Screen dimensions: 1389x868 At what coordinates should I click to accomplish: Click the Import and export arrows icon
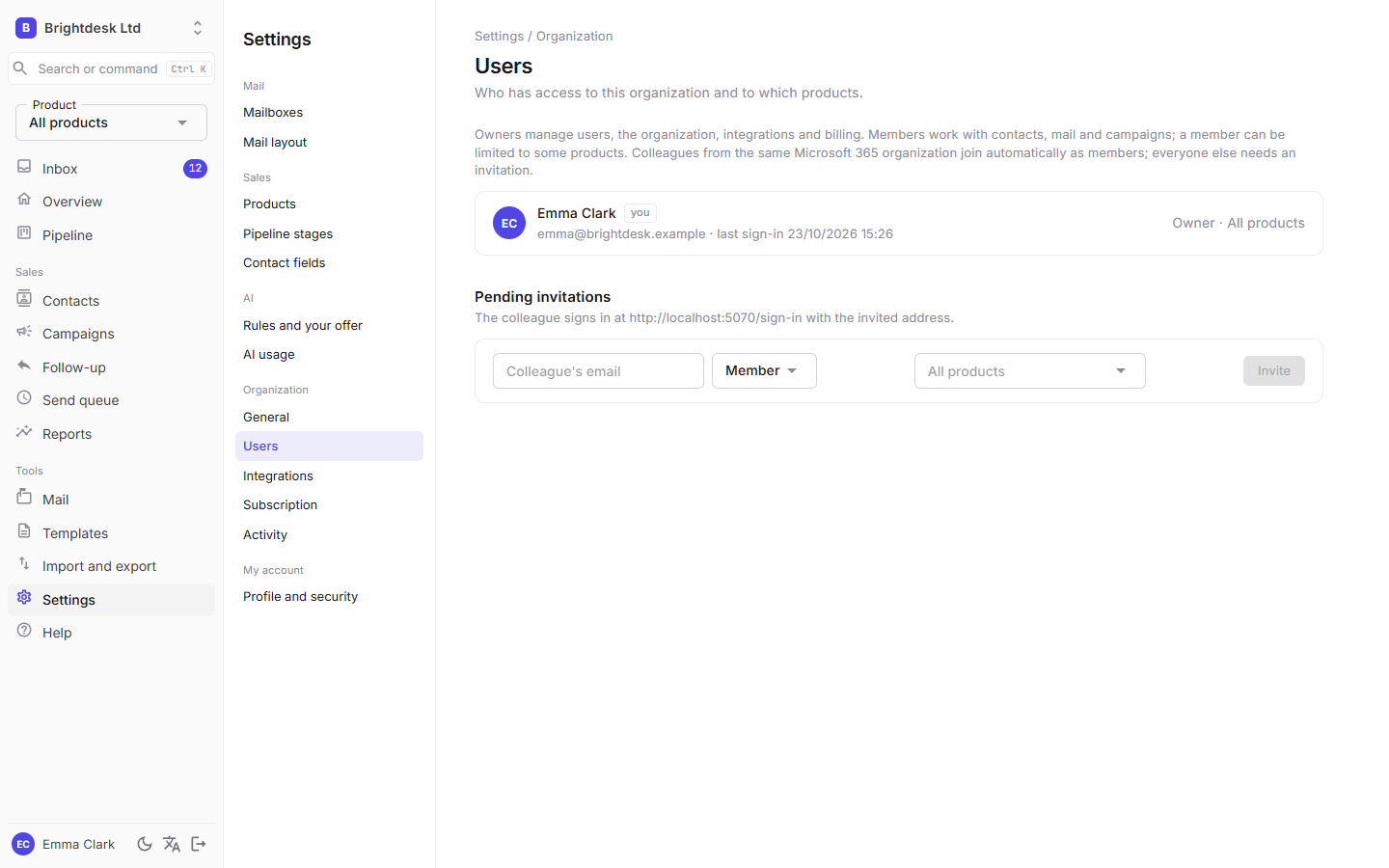tap(24, 564)
